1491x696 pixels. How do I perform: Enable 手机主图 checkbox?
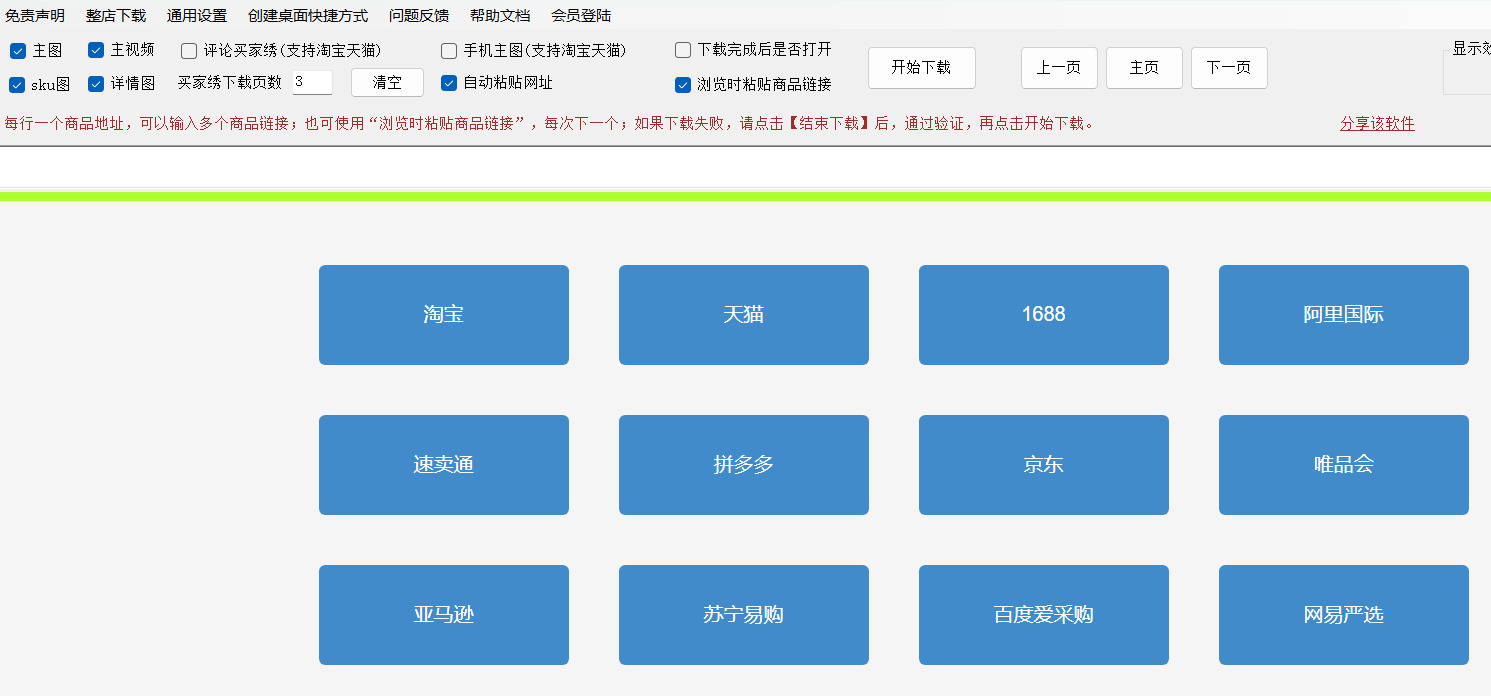[x=449, y=51]
